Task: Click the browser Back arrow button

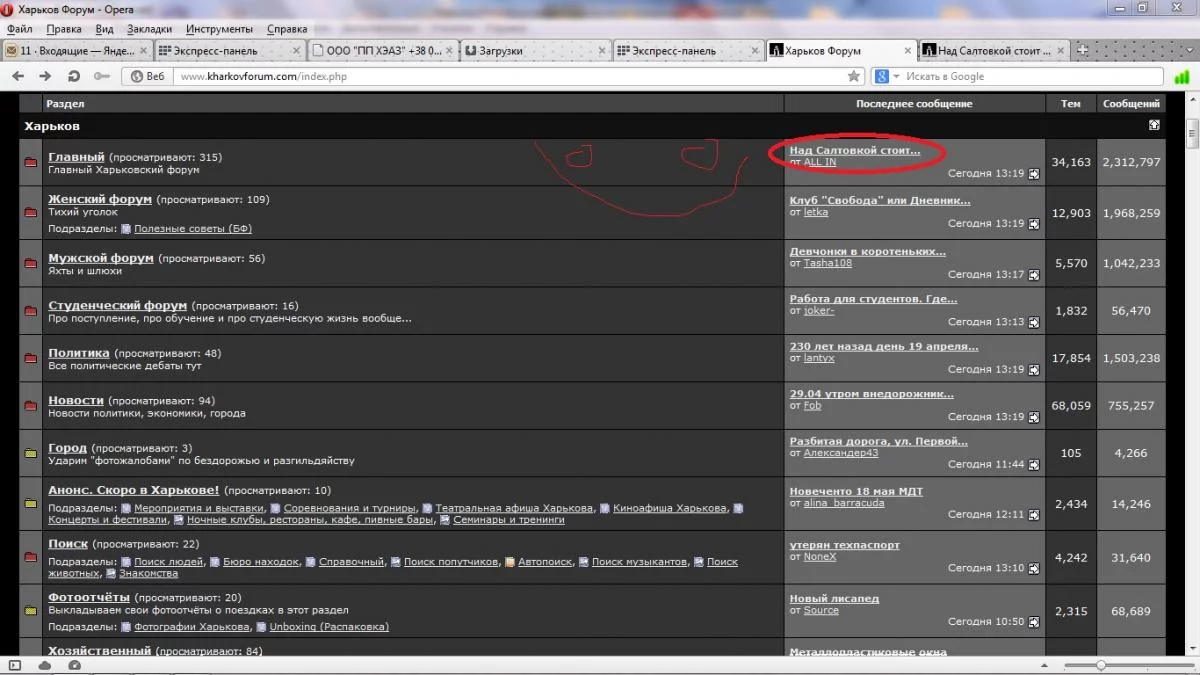Action: [18, 76]
